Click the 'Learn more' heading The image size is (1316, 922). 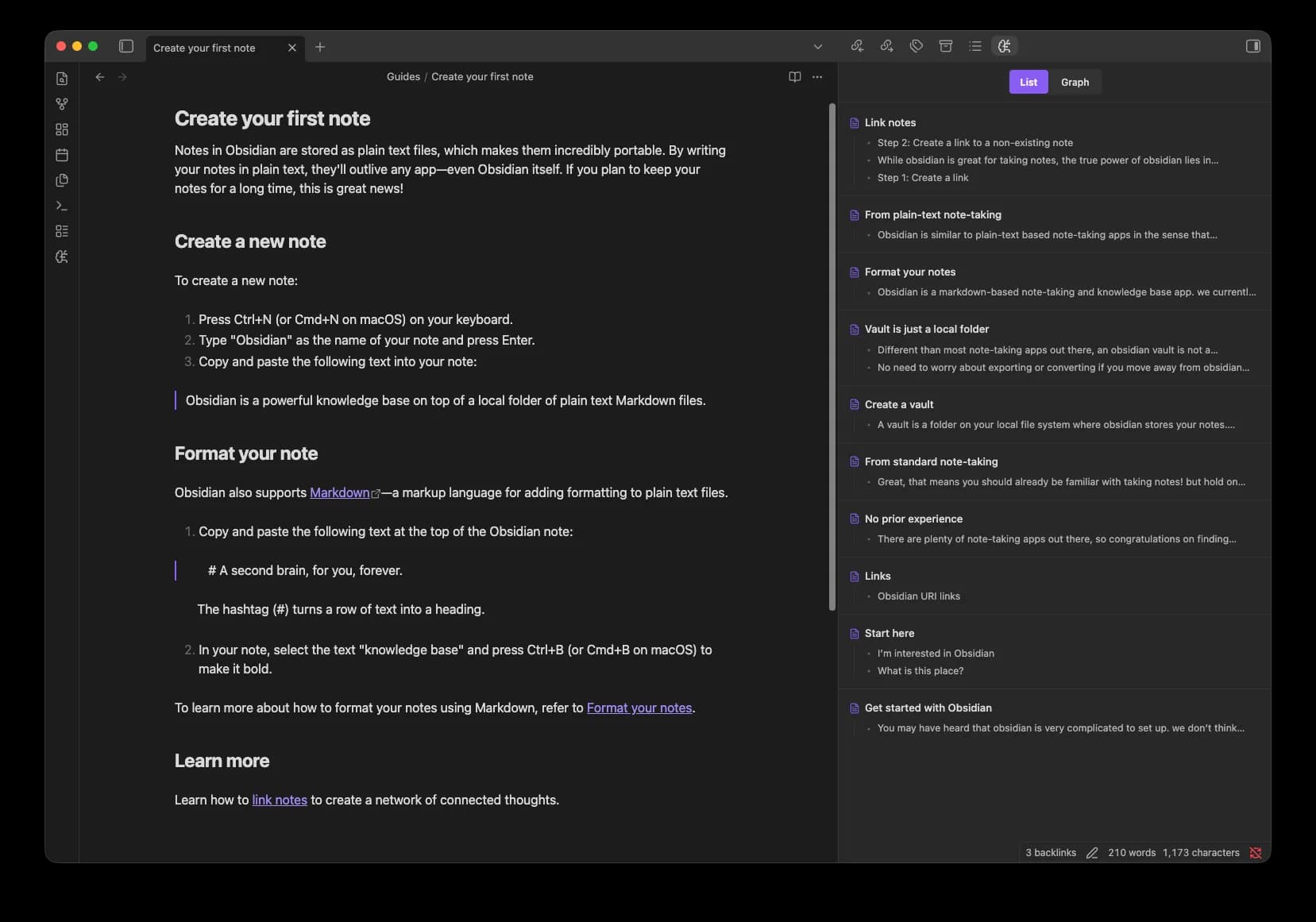[222, 761]
